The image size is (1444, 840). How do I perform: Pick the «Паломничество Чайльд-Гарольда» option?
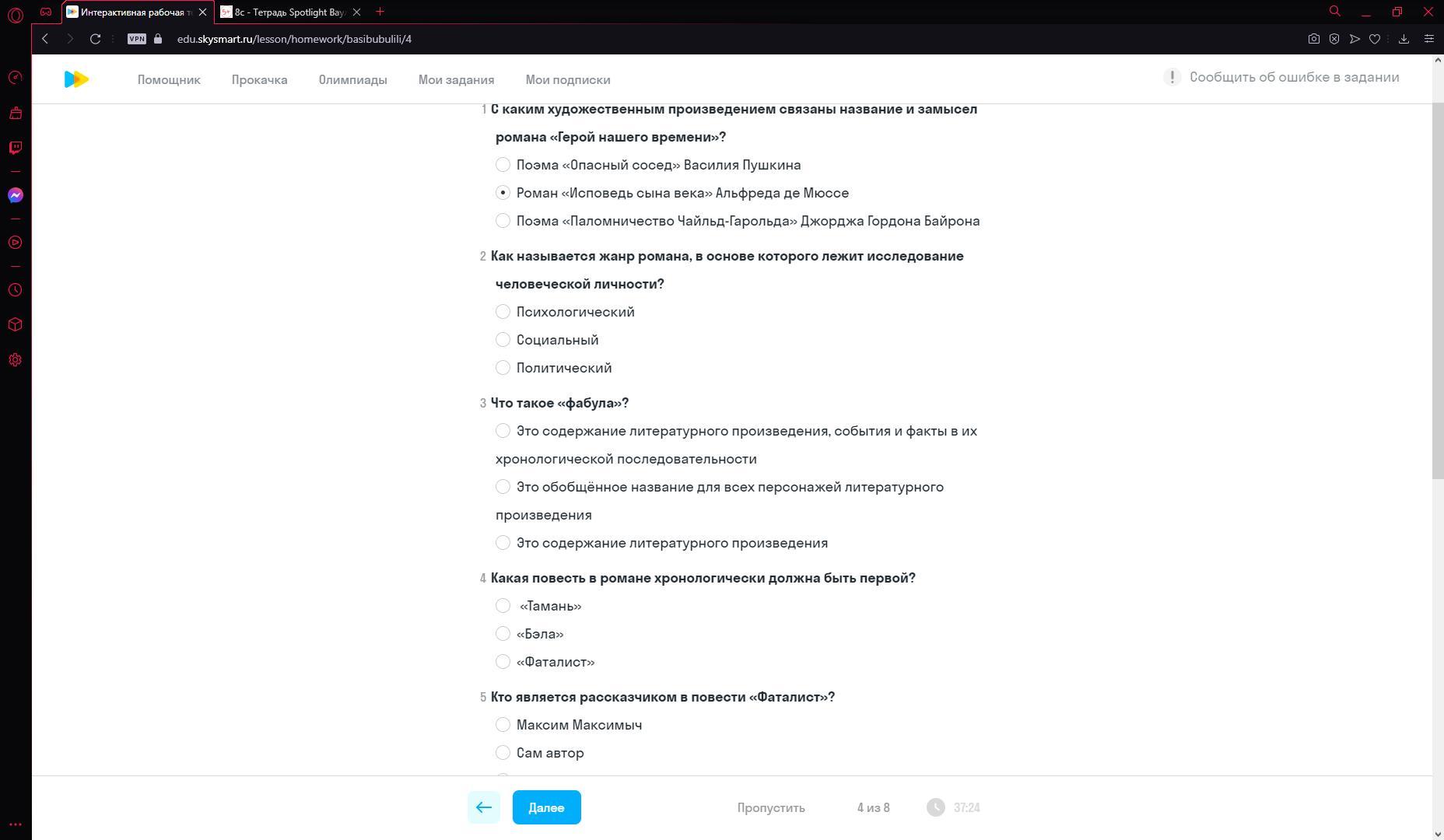coord(503,221)
